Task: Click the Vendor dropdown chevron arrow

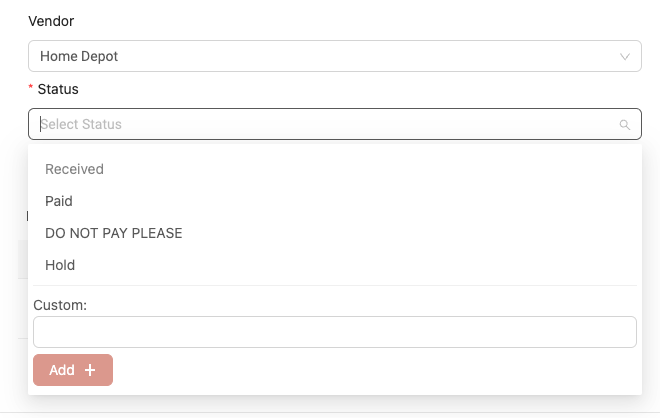Action: click(x=625, y=56)
